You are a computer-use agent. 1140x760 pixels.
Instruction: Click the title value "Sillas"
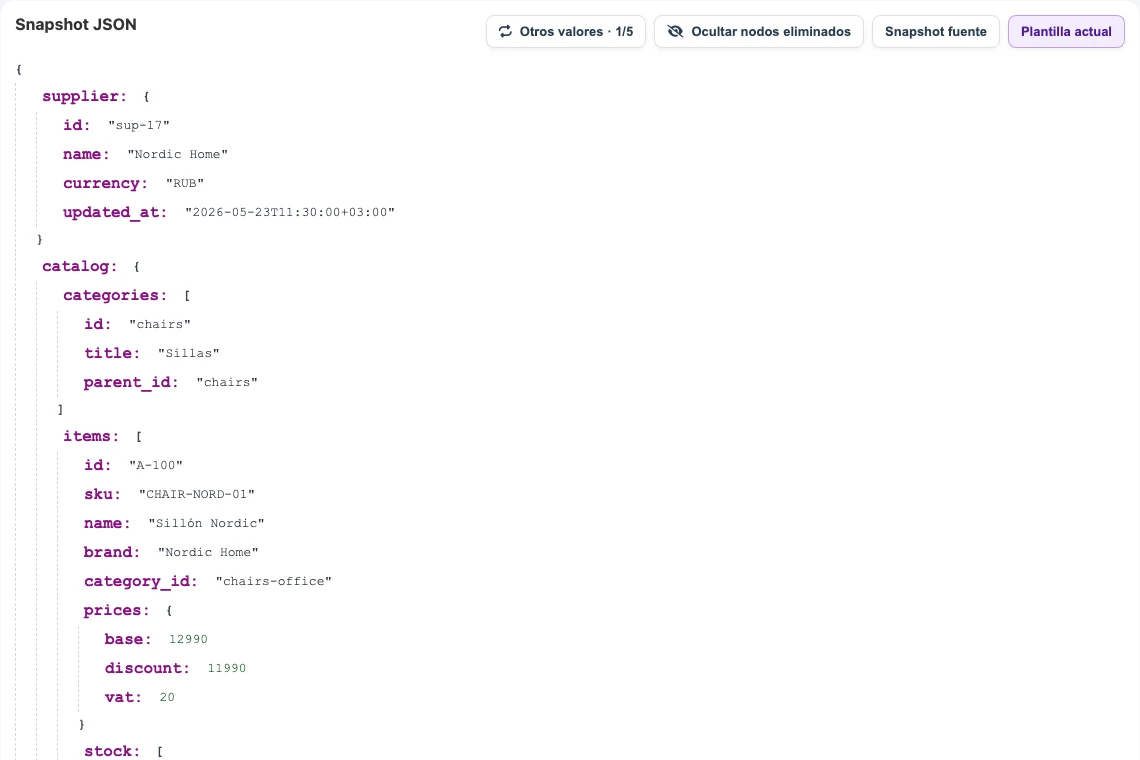[x=188, y=353]
